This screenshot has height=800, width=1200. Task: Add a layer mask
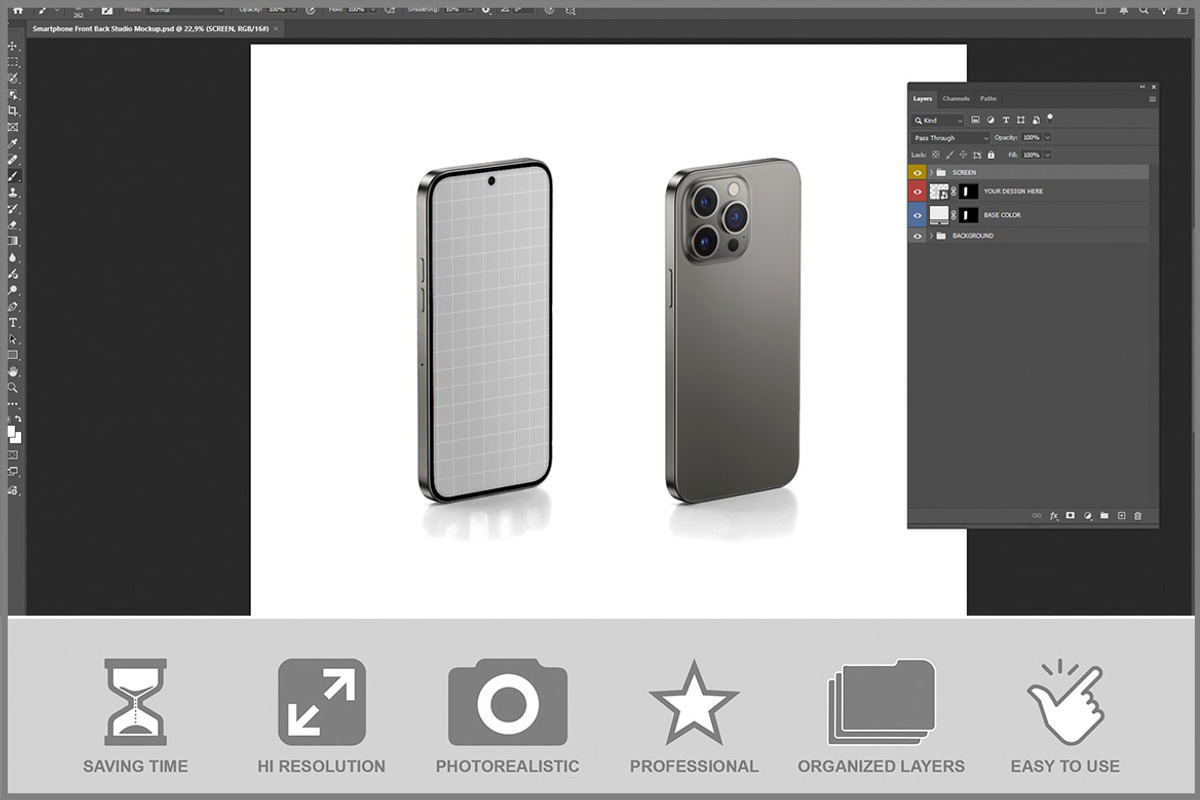[x=1070, y=516]
